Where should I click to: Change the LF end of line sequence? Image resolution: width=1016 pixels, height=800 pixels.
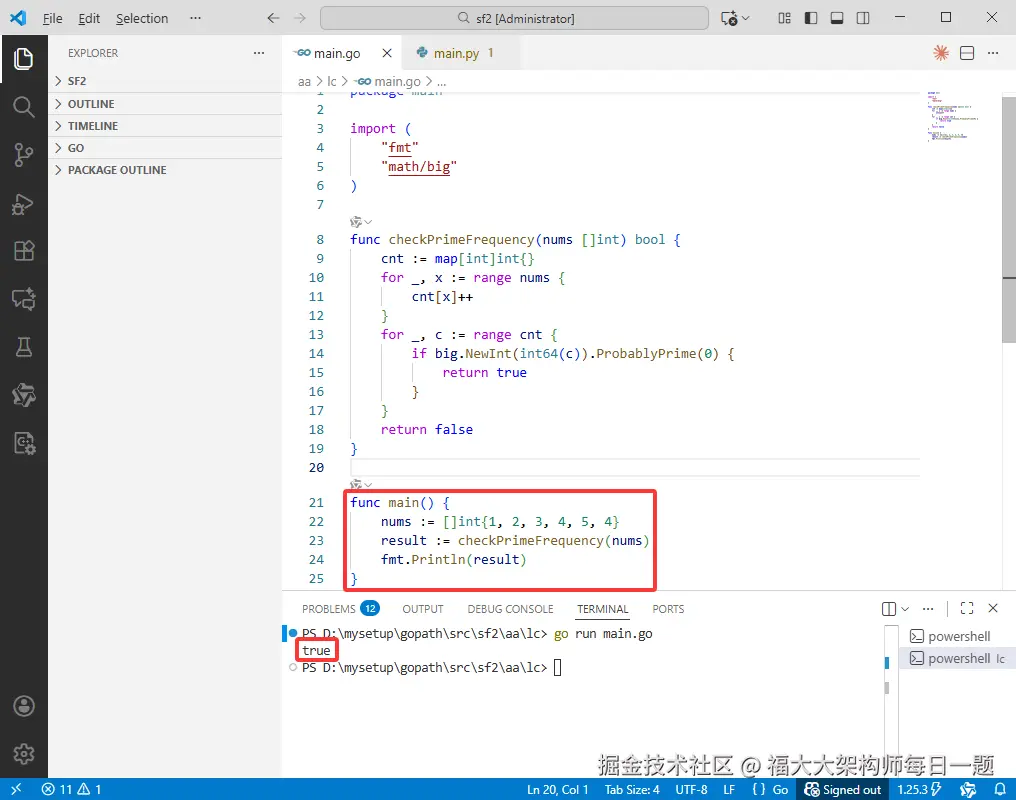point(729,789)
